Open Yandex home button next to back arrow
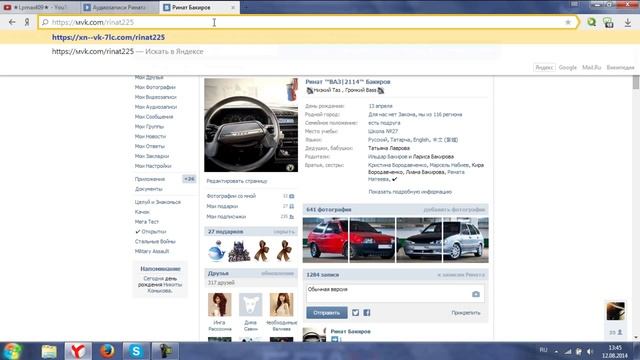Image resolution: width=640 pixels, height=360 pixels. [x=27, y=22]
